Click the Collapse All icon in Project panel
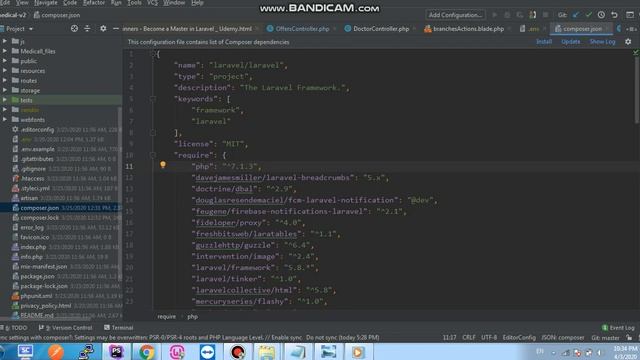640x360 pixels. [87, 29]
